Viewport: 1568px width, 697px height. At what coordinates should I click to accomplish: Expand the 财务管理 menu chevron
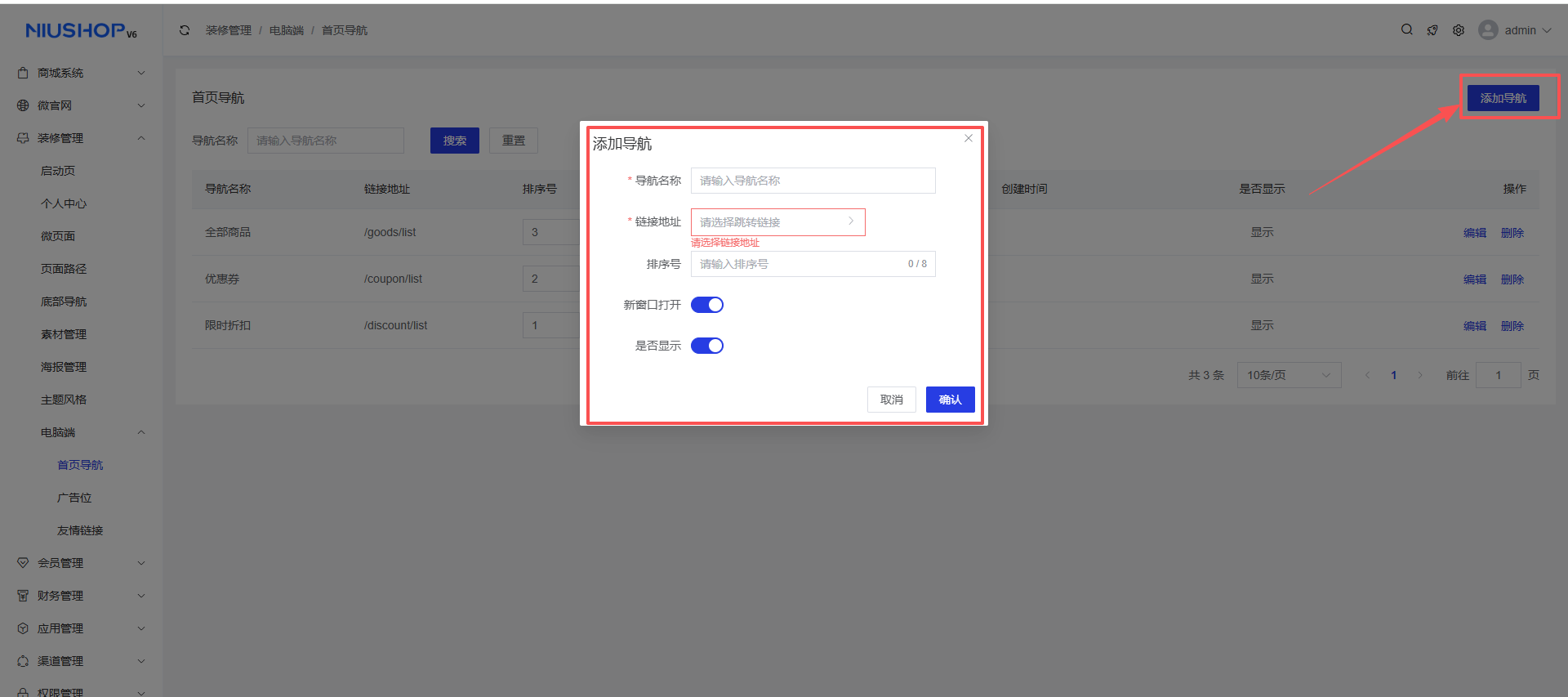point(141,596)
